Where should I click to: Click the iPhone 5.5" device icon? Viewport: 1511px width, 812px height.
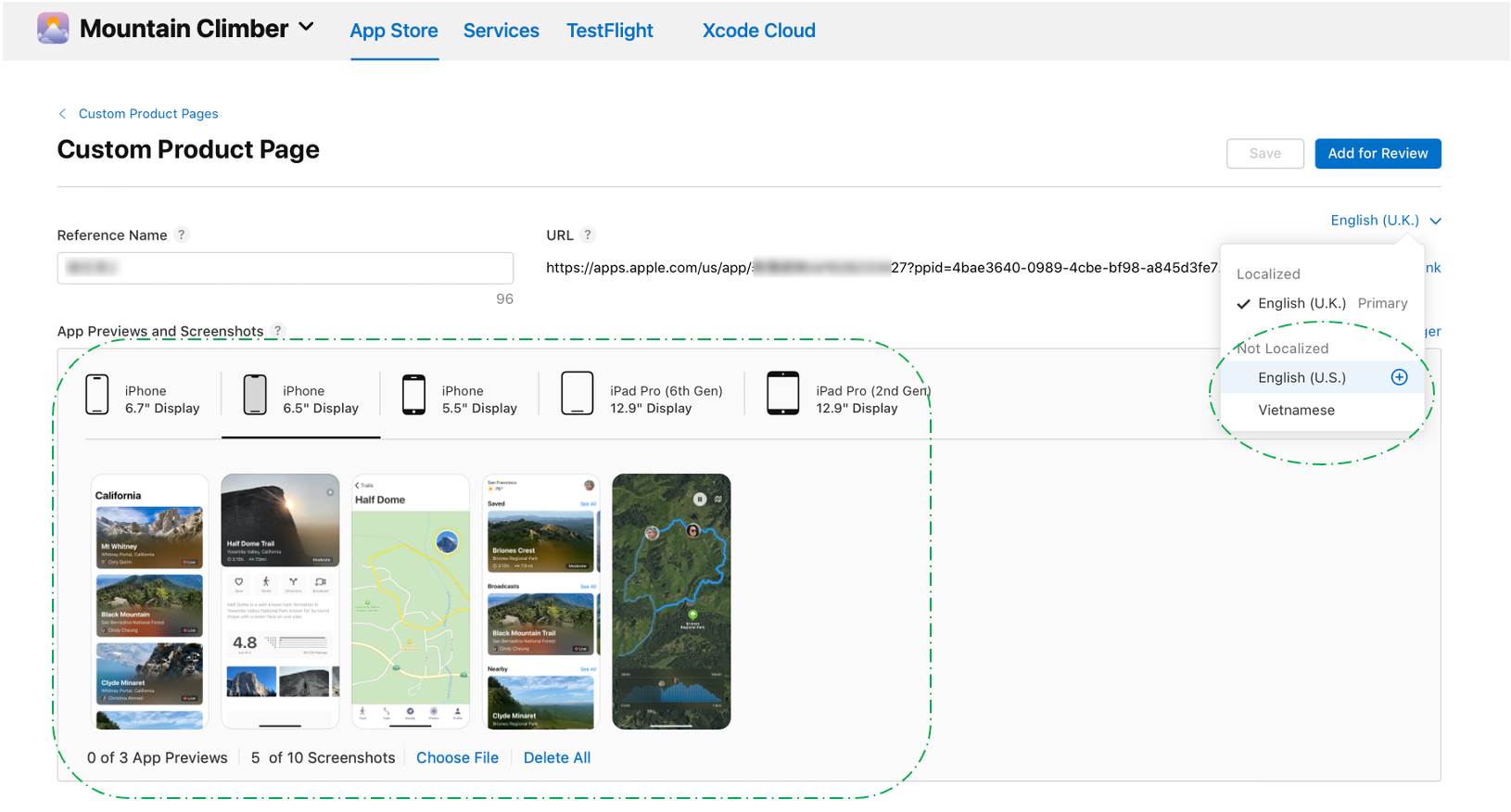click(413, 395)
